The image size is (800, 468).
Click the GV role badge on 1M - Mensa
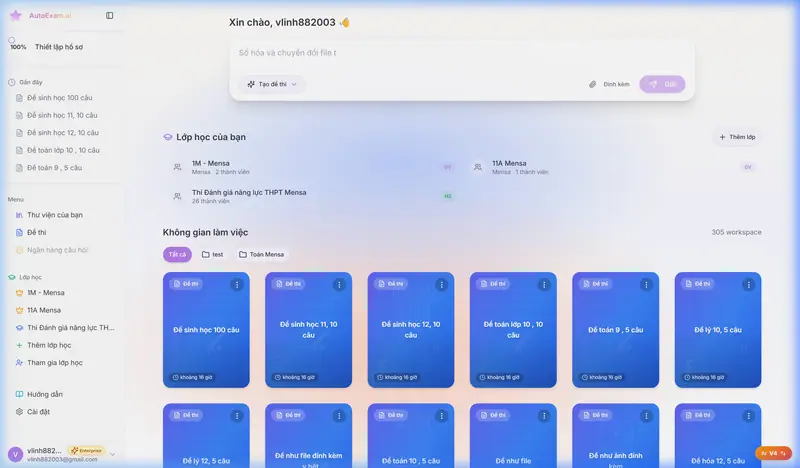(x=447, y=167)
